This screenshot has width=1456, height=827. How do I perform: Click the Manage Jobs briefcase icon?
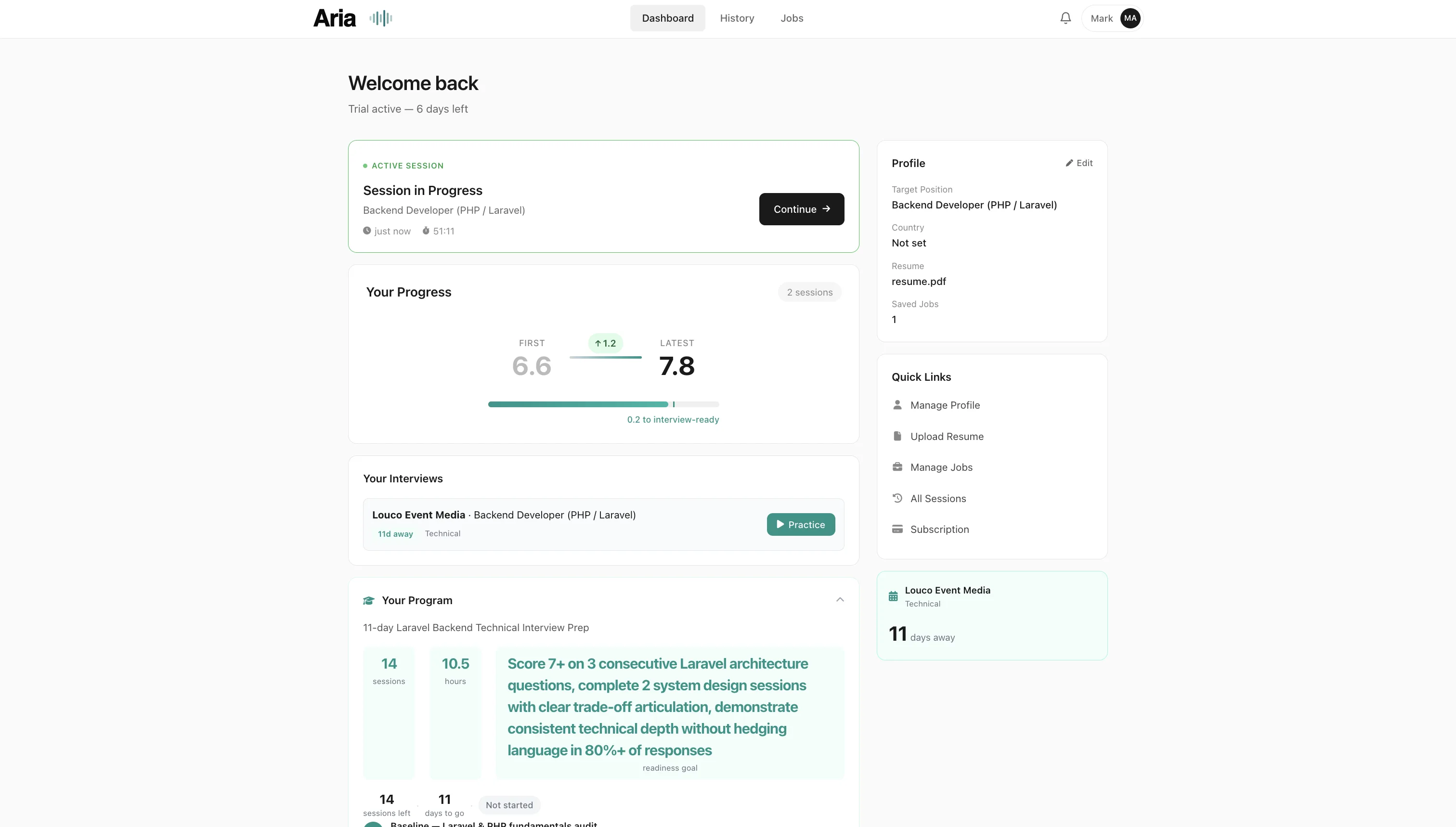click(897, 467)
